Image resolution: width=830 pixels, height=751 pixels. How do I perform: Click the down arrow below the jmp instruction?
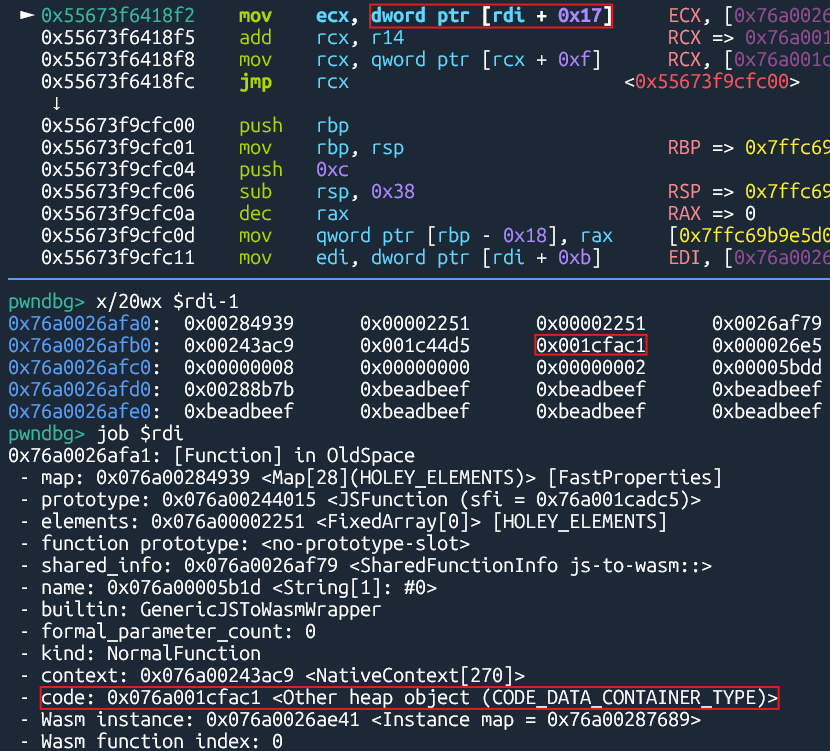click(56, 104)
